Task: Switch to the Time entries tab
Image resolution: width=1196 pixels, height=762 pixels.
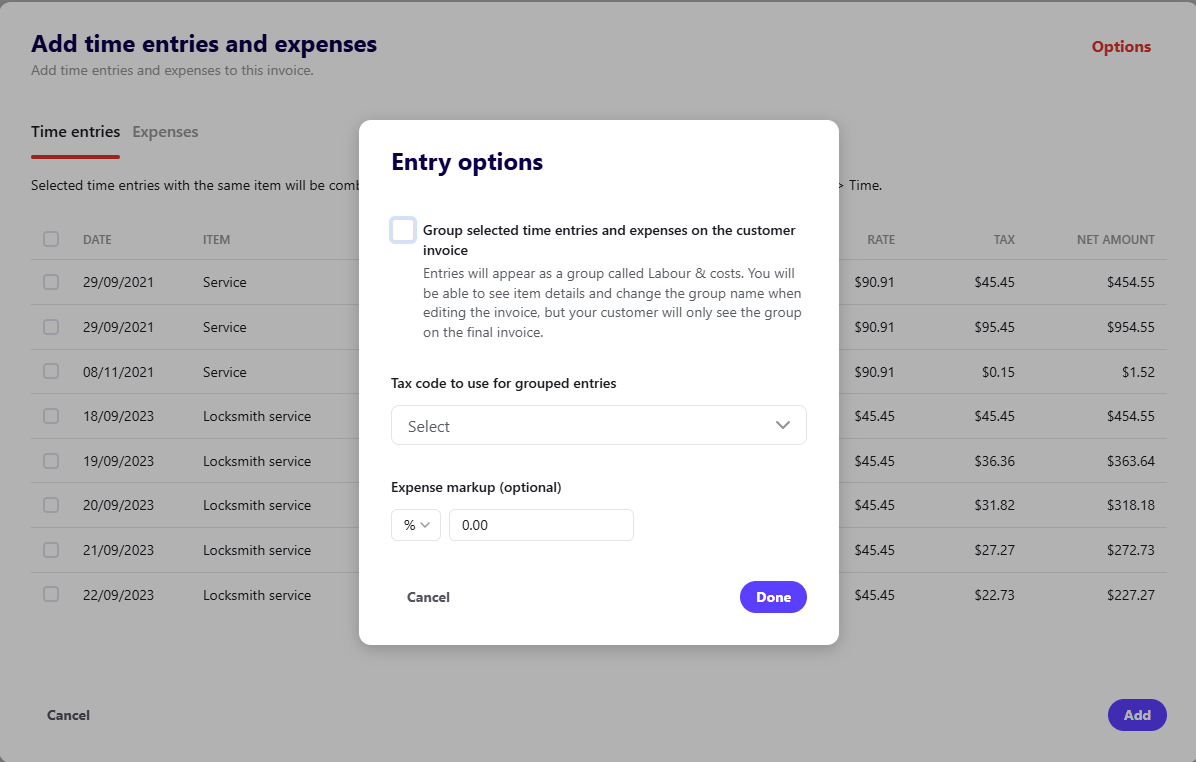Action: click(x=75, y=131)
